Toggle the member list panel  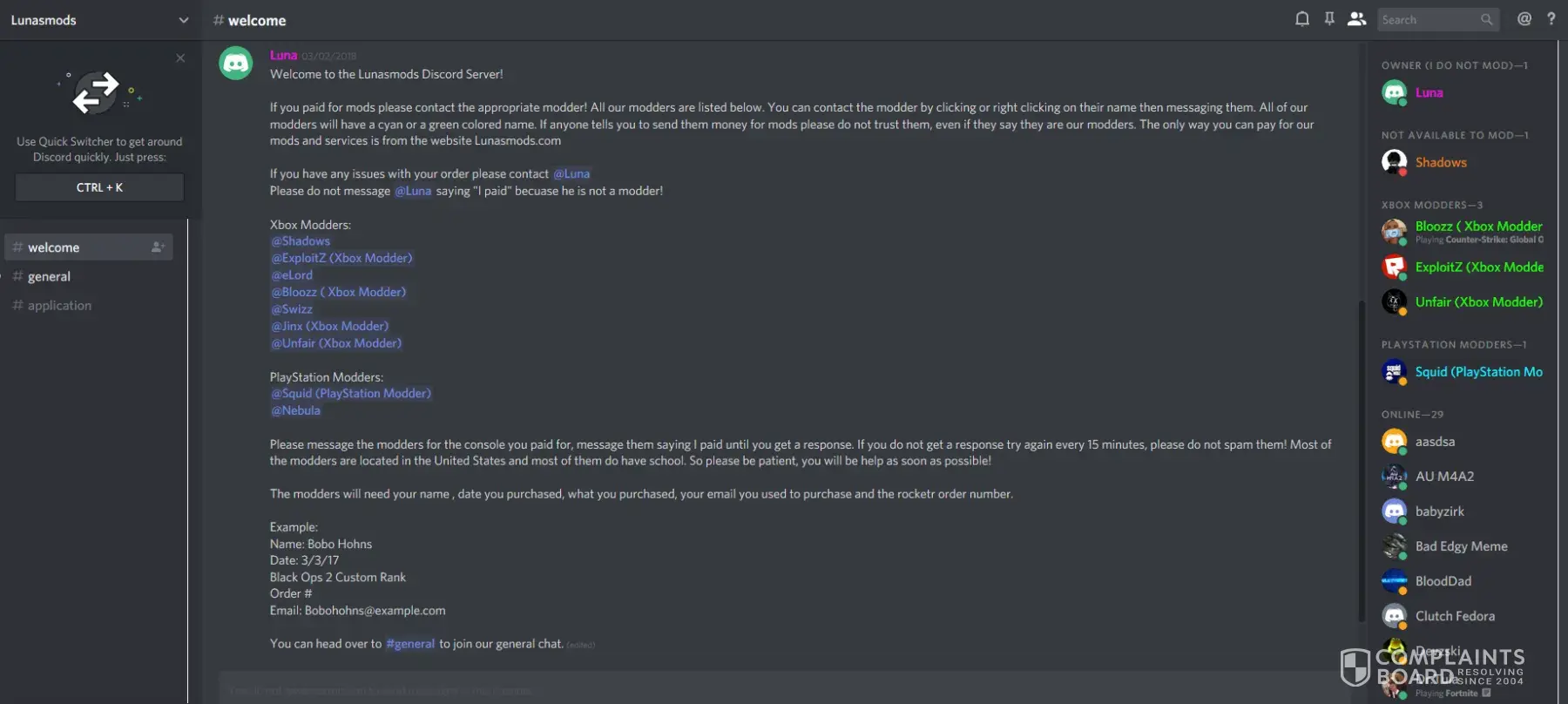coord(1356,19)
